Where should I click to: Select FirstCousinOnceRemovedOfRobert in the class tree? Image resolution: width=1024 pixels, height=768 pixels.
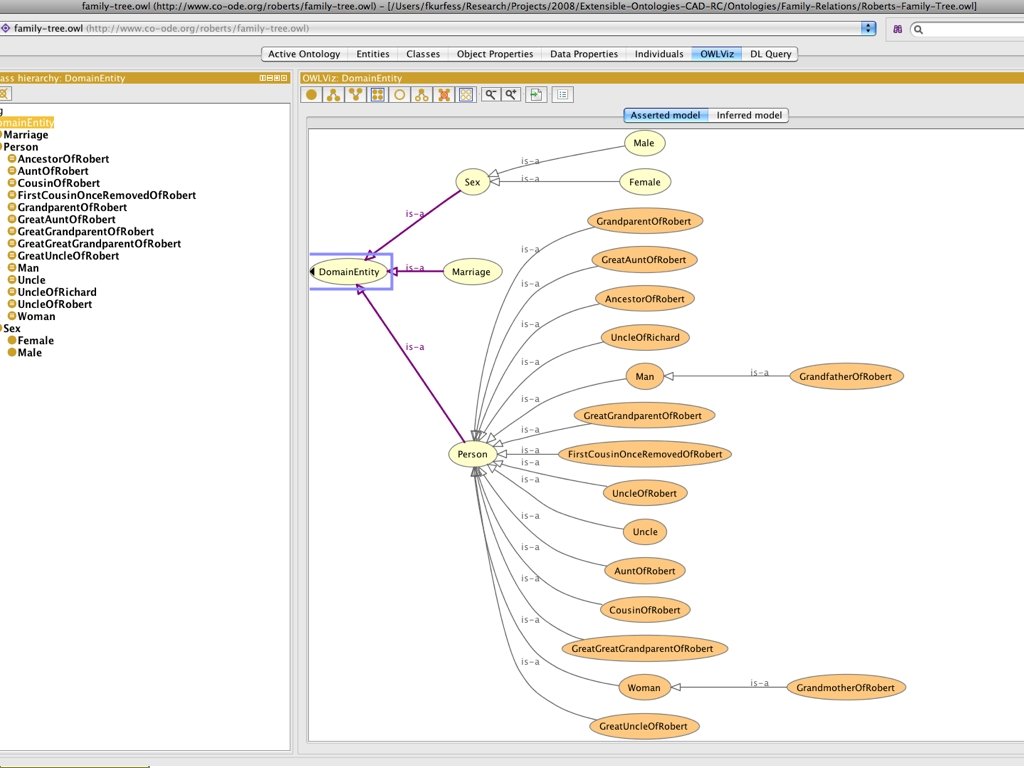point(106,195)
